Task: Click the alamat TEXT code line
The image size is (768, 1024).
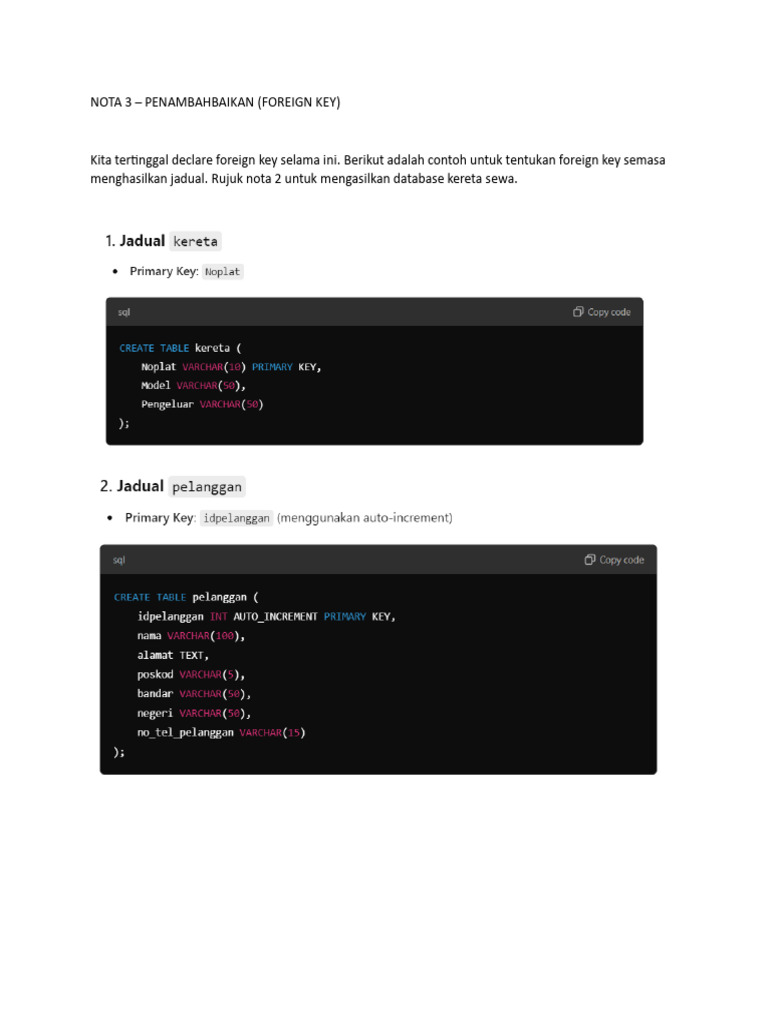Action: pos(173,655)
